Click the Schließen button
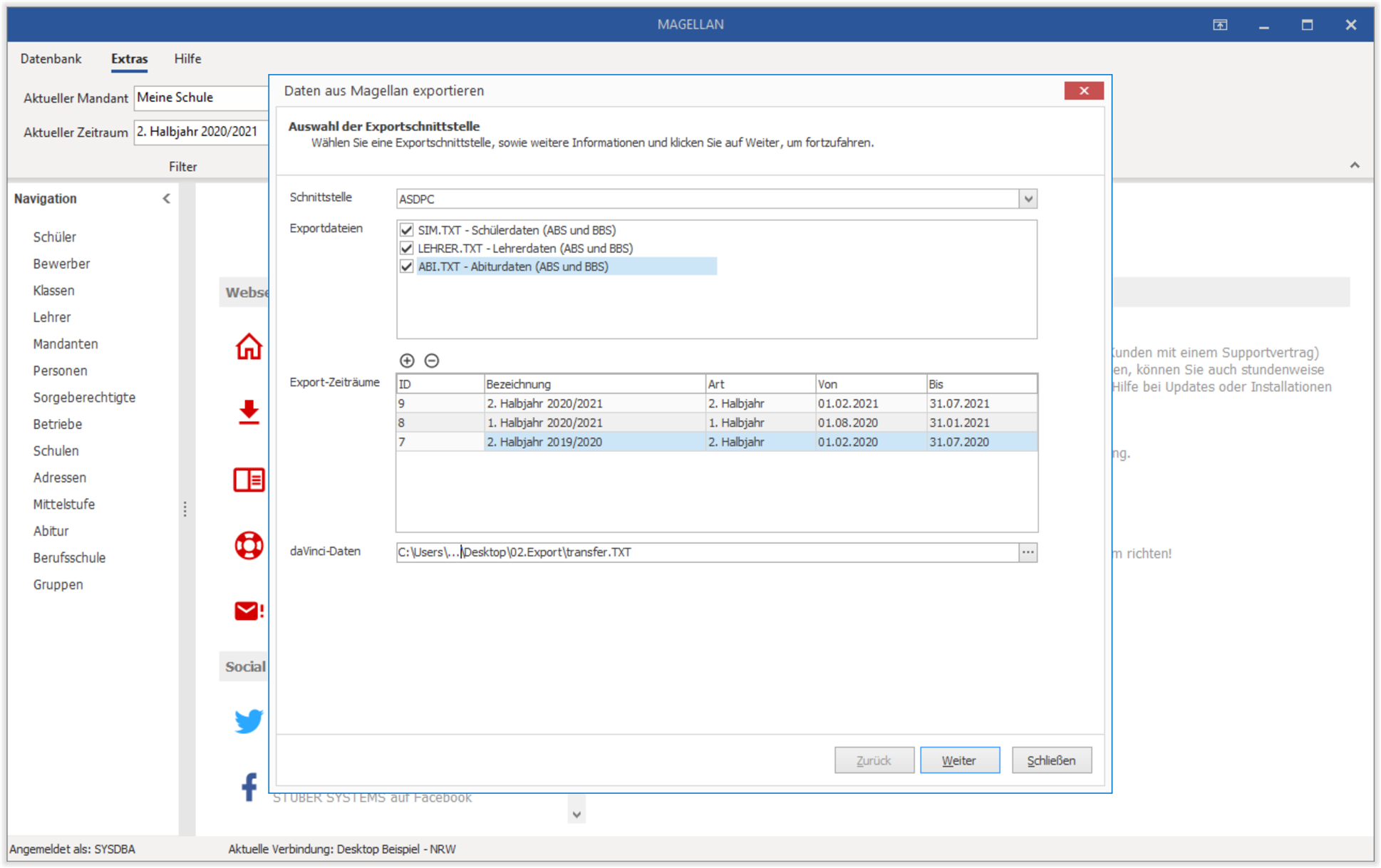This screenshot has height=868, width=1381. click(x=1051, y=760)
